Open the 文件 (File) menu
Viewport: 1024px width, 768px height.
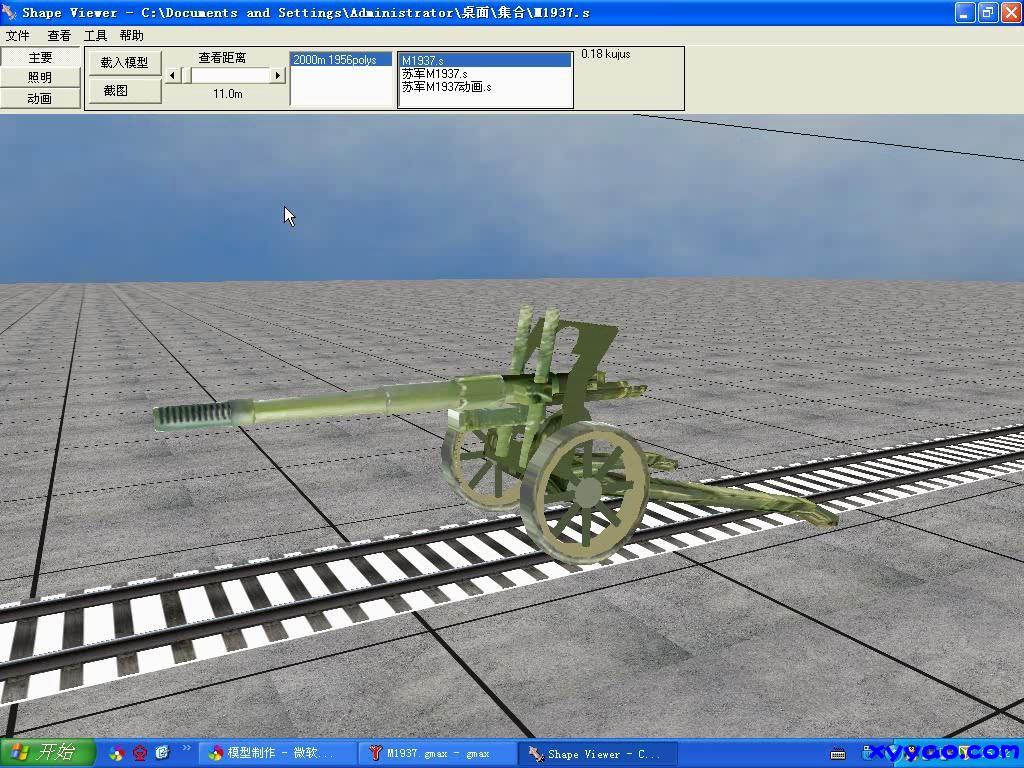[x=17, y=36]
